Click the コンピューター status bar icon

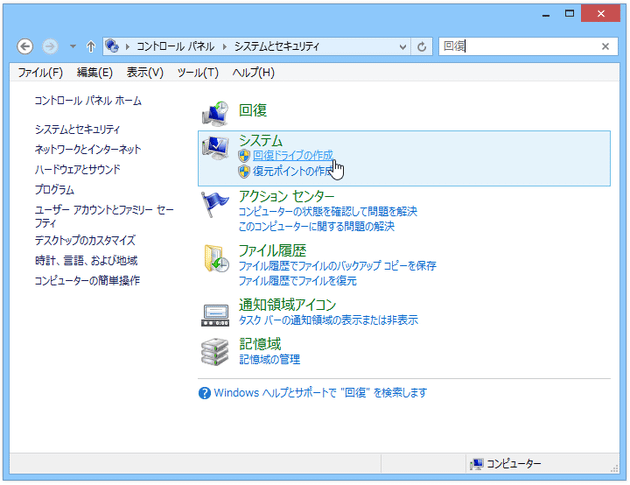[x=477, y=464]
